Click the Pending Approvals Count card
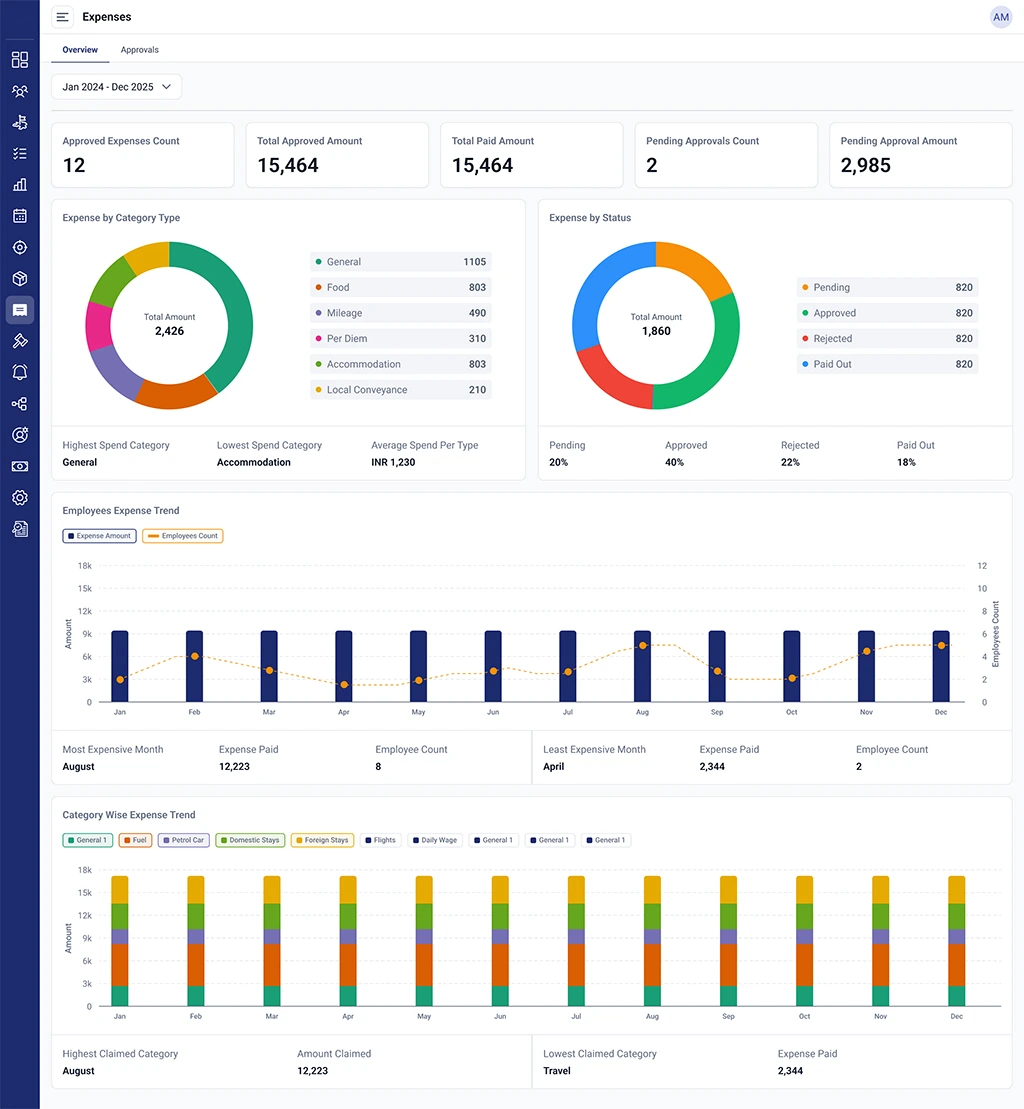Viewport: 1024px width, 1109px height. click(726, 155)
